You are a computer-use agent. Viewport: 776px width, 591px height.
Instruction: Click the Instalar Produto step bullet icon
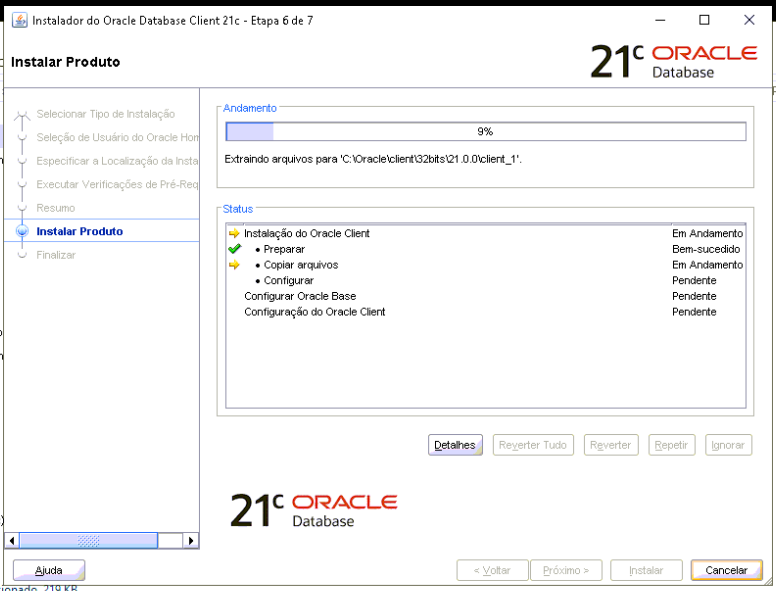pos(22,231)
